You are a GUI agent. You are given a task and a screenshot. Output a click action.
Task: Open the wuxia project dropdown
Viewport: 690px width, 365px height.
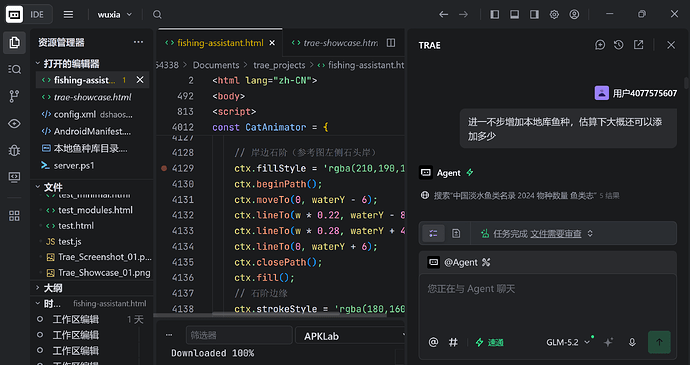click(x=115, y=15)
